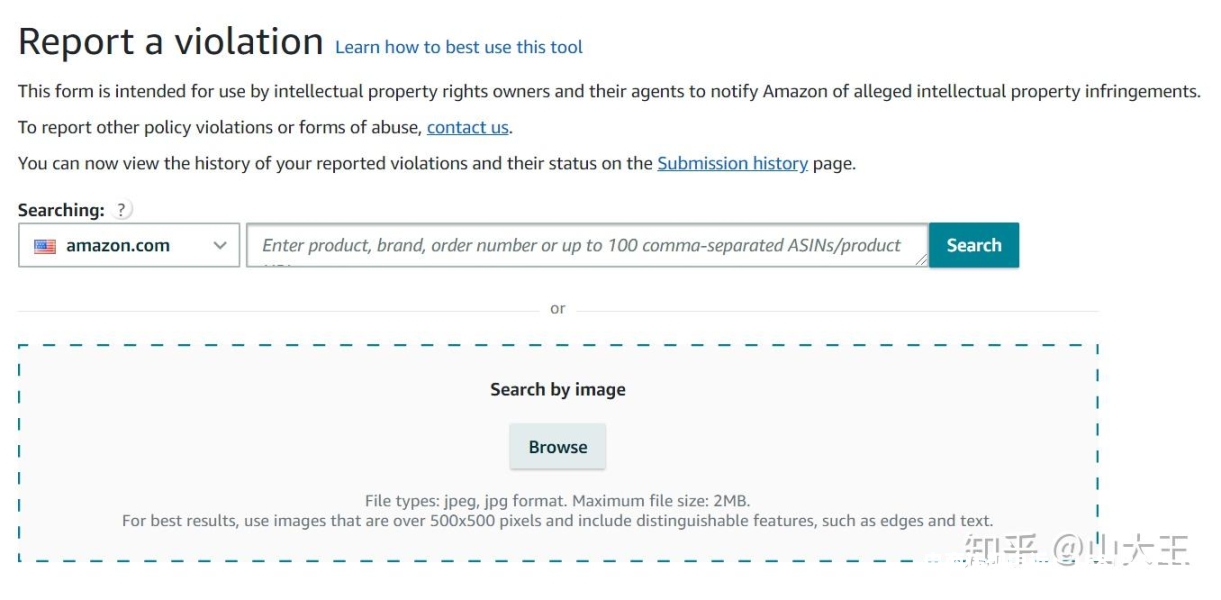
Task: Open the amazon.com marketplace dropdown
Action: click(129, 245)
